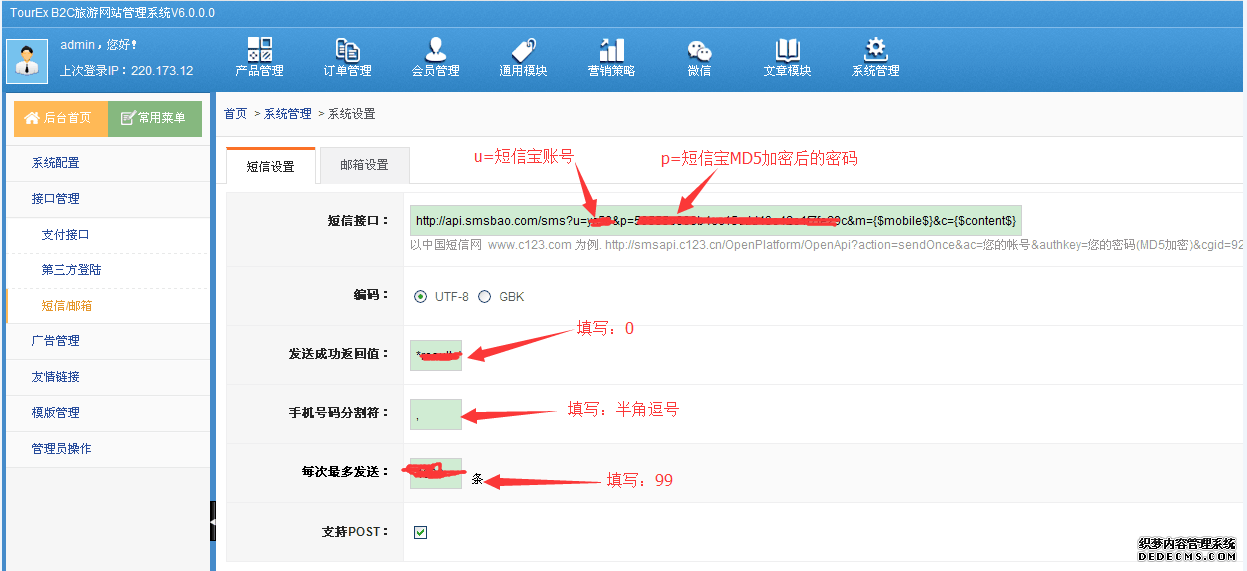Open the 系统管理 gear icon

[x=875, y=50]
